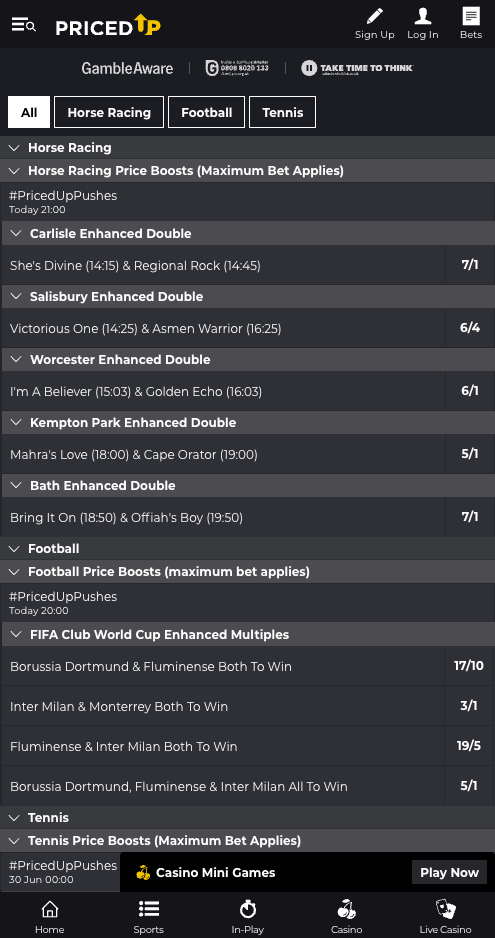The width and height of the screenshot is (495, 938).
Task: Go to Home in bottom navigation
Action: (x=50, y=916)
